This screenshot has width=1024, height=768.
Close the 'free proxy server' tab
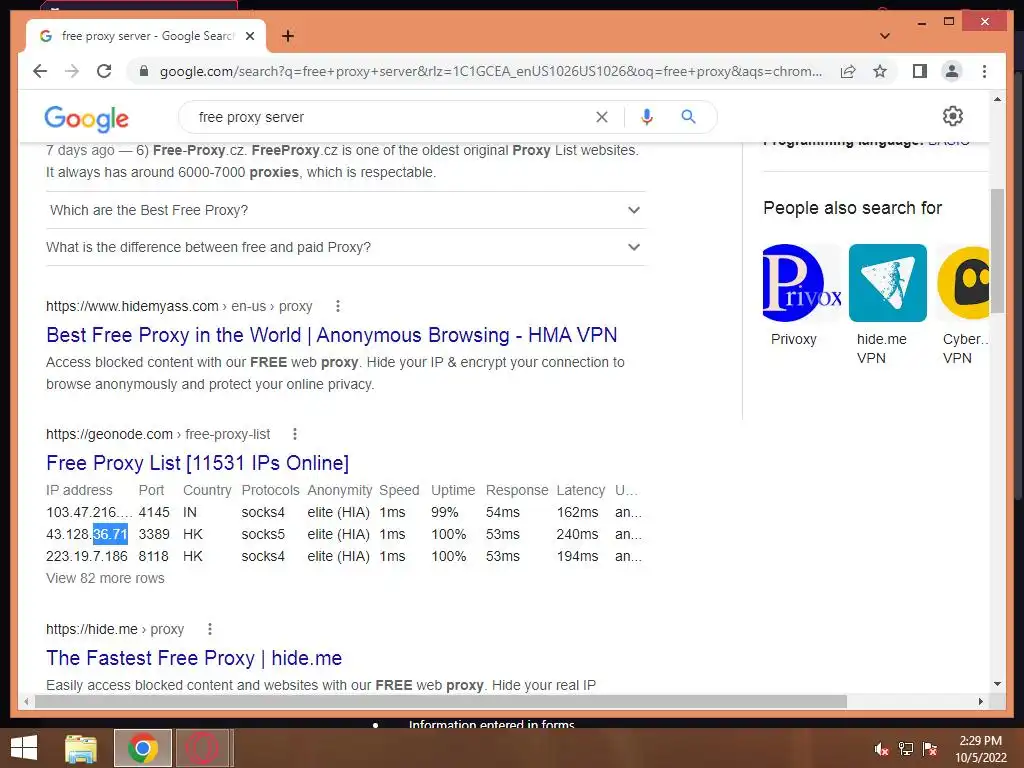(x=249, y=36)
